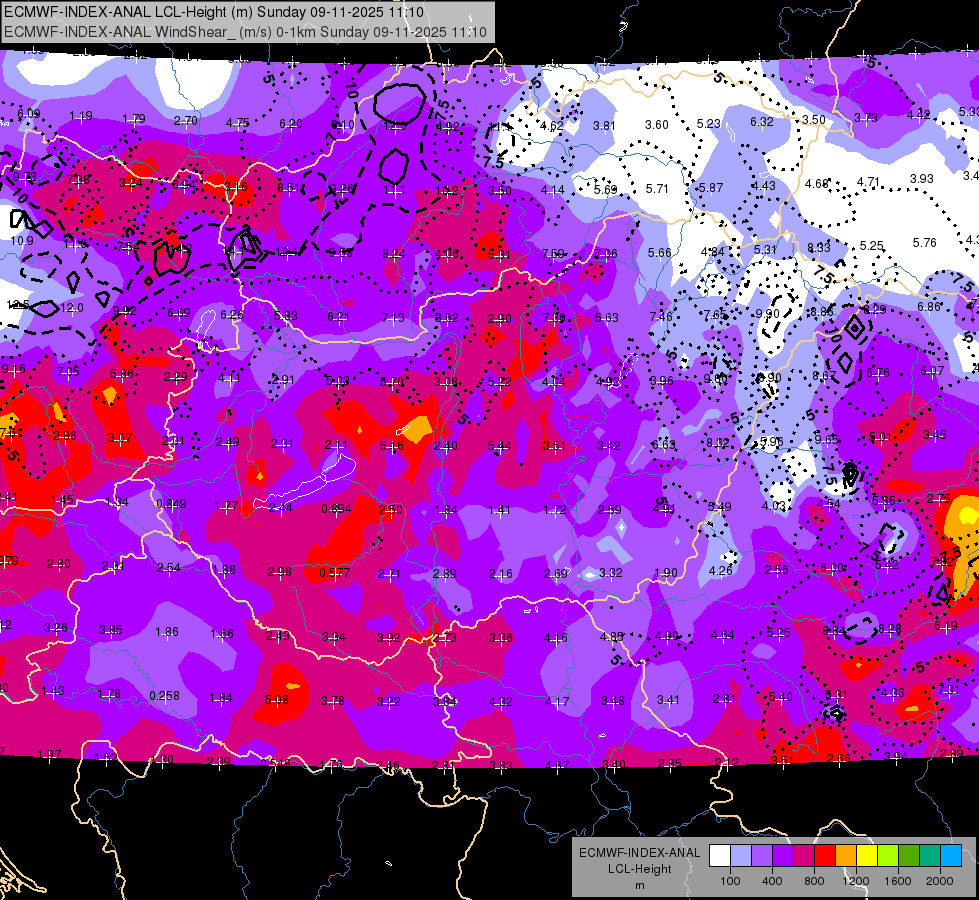The width and height of the screenshot is (979, 900).
Task: Click the wind shear value 0.577
Action: point(335,573)
